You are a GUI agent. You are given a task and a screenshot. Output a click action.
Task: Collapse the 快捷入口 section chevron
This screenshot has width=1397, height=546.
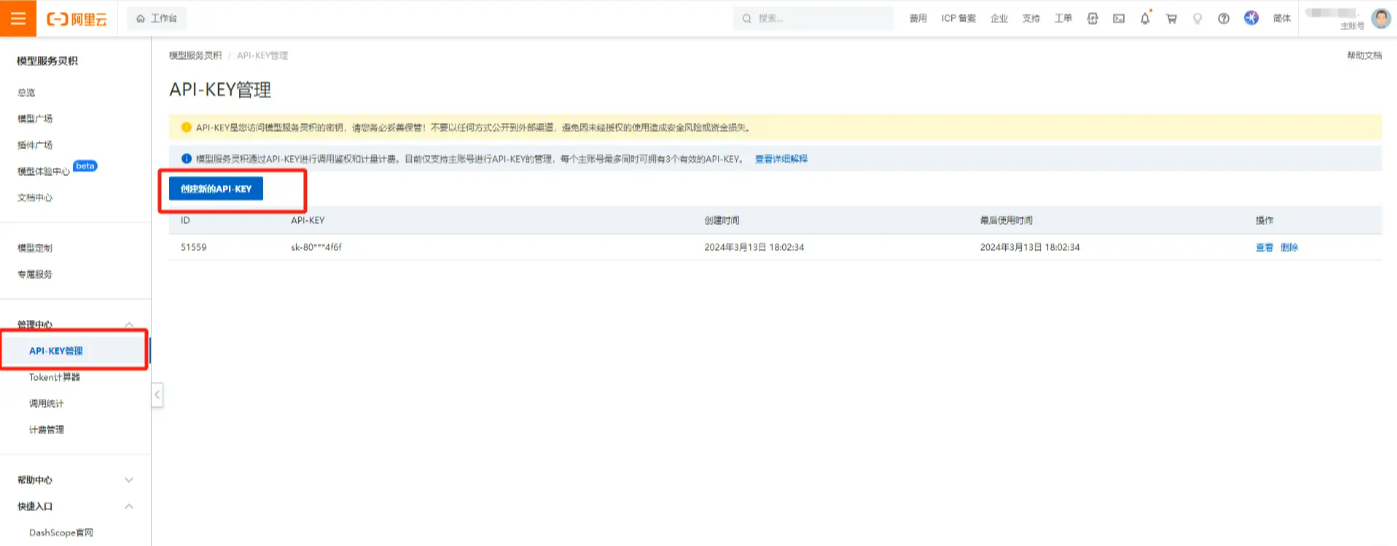tap(128, 506)
